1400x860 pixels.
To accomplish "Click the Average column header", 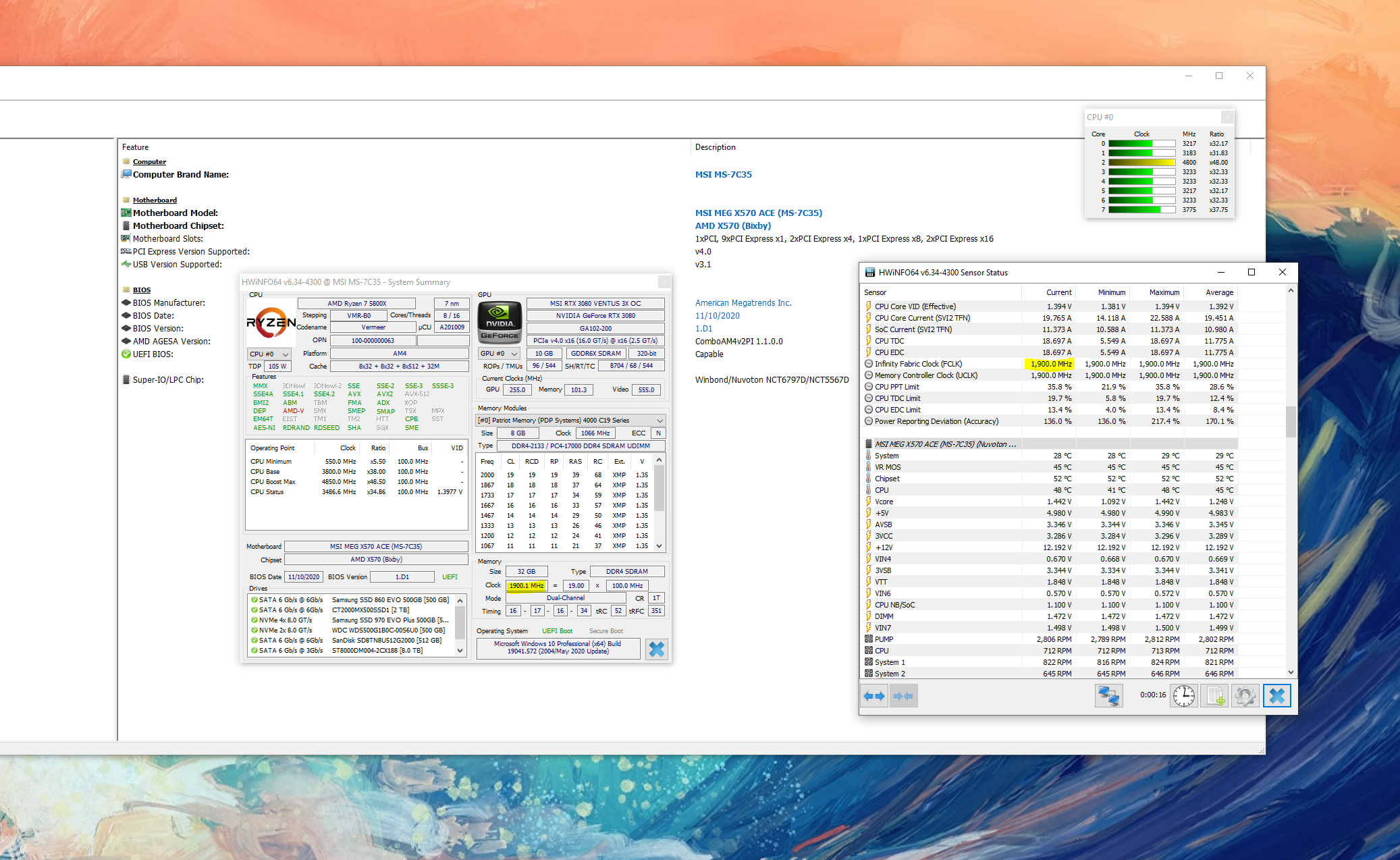I will pyautogui.click(x=1211, y=292).
